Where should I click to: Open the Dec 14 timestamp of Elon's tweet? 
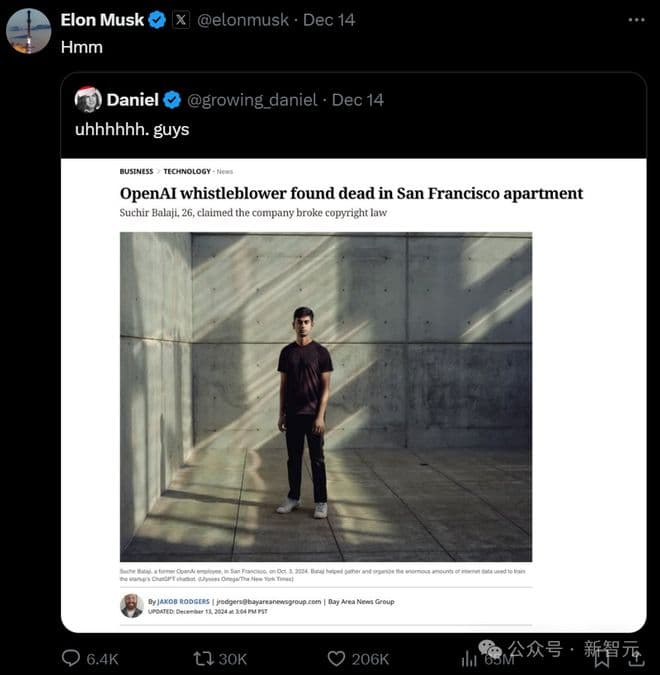pyautogui.click(x=328, y=20)
